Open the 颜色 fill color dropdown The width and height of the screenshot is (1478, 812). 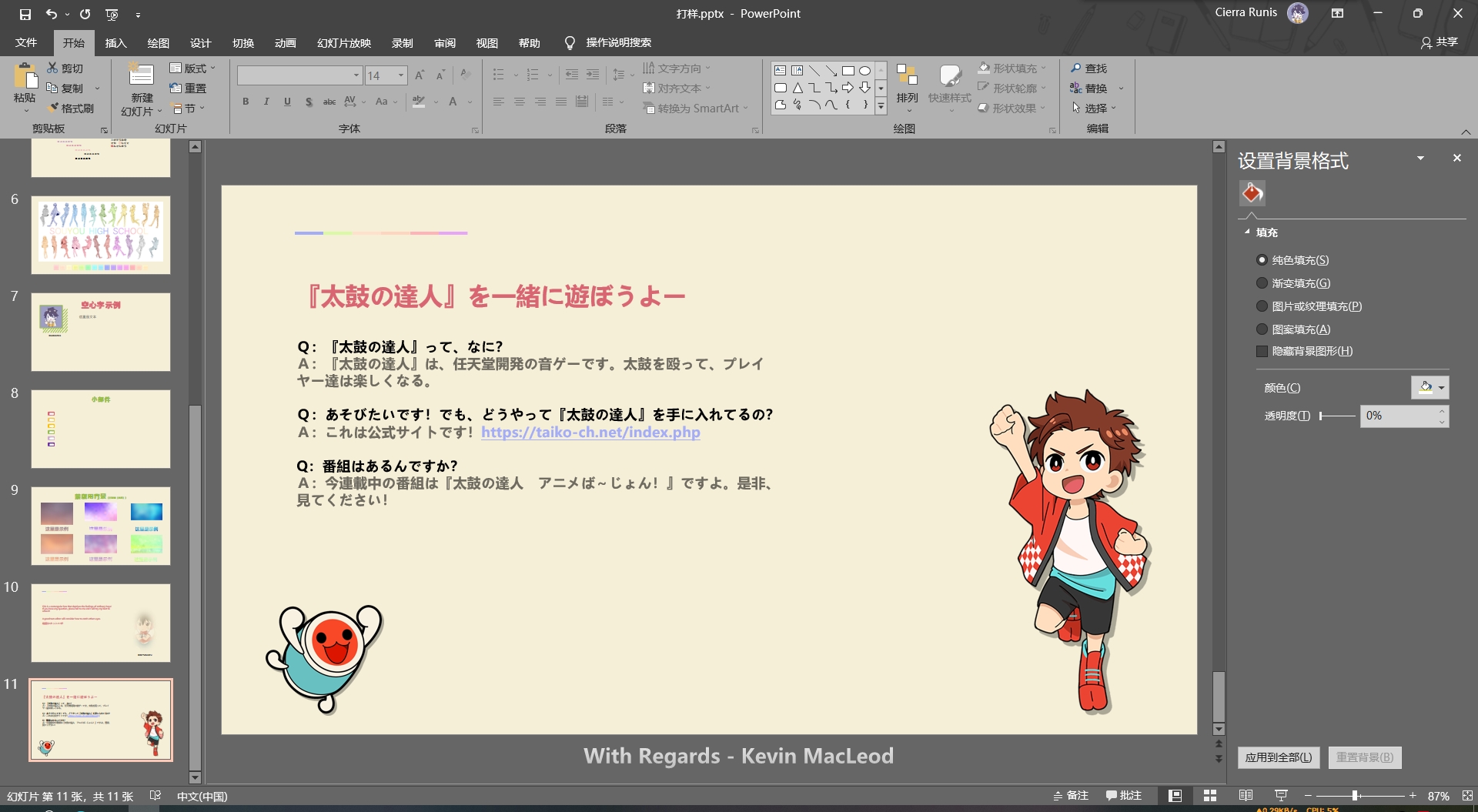tap(1441, 387)
